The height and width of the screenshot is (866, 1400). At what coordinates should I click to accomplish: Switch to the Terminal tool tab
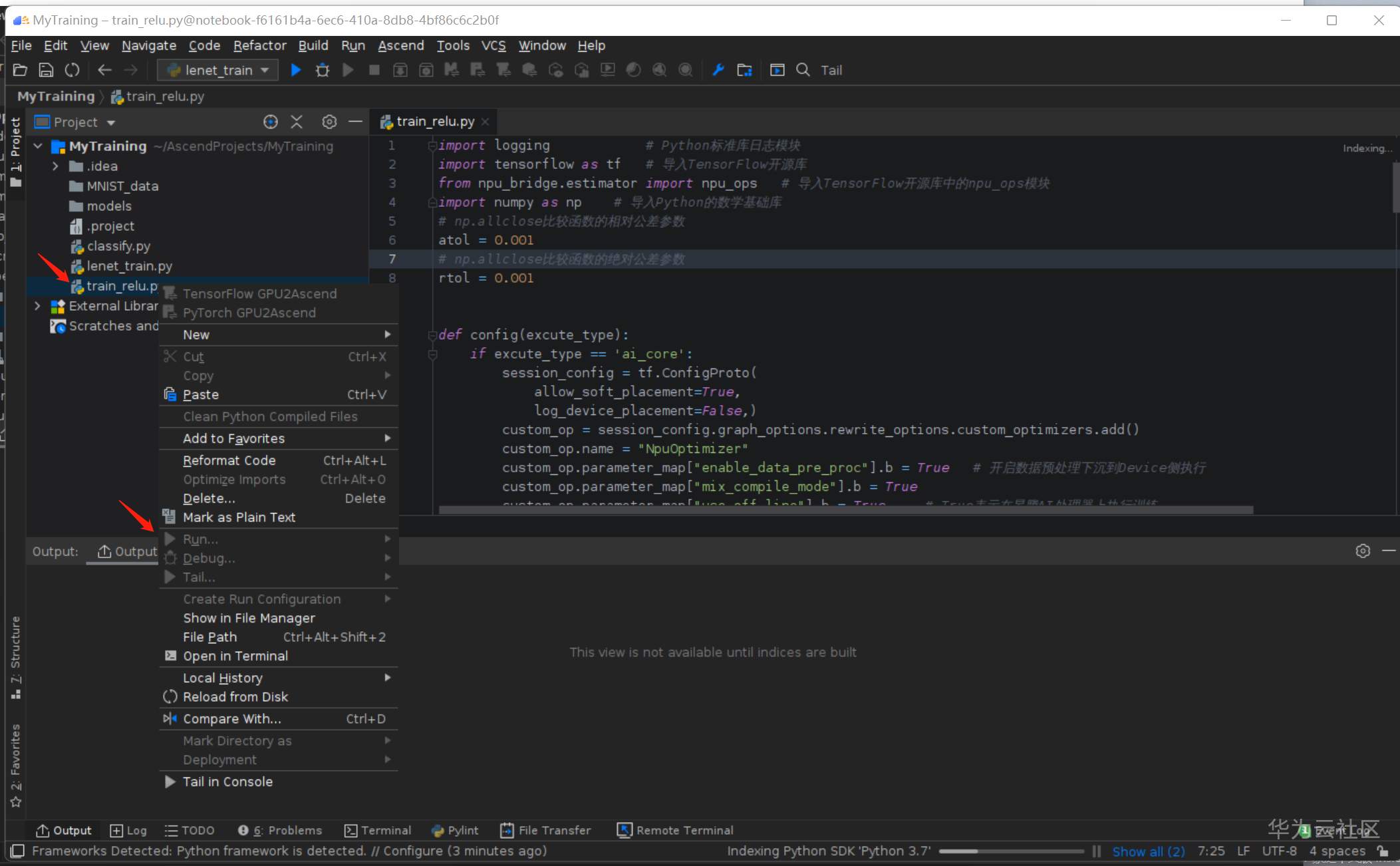coord(378,830)
